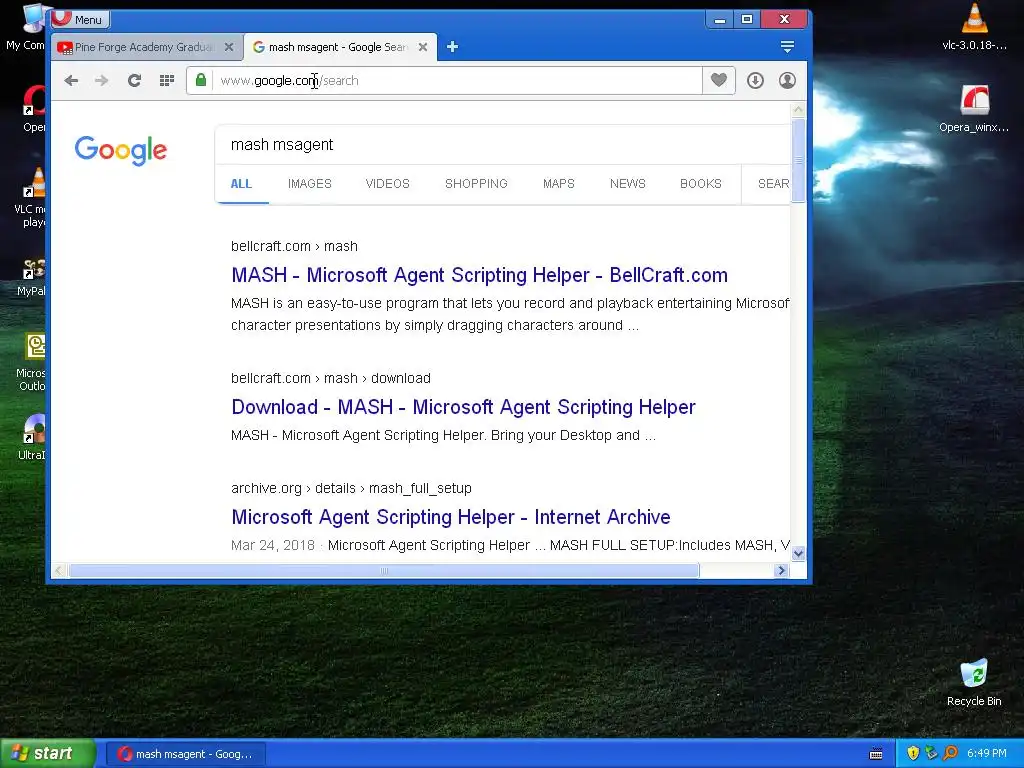This screenshot has height=768, width=1024.
Task: Click the Google logo
Action: point(121,150)
